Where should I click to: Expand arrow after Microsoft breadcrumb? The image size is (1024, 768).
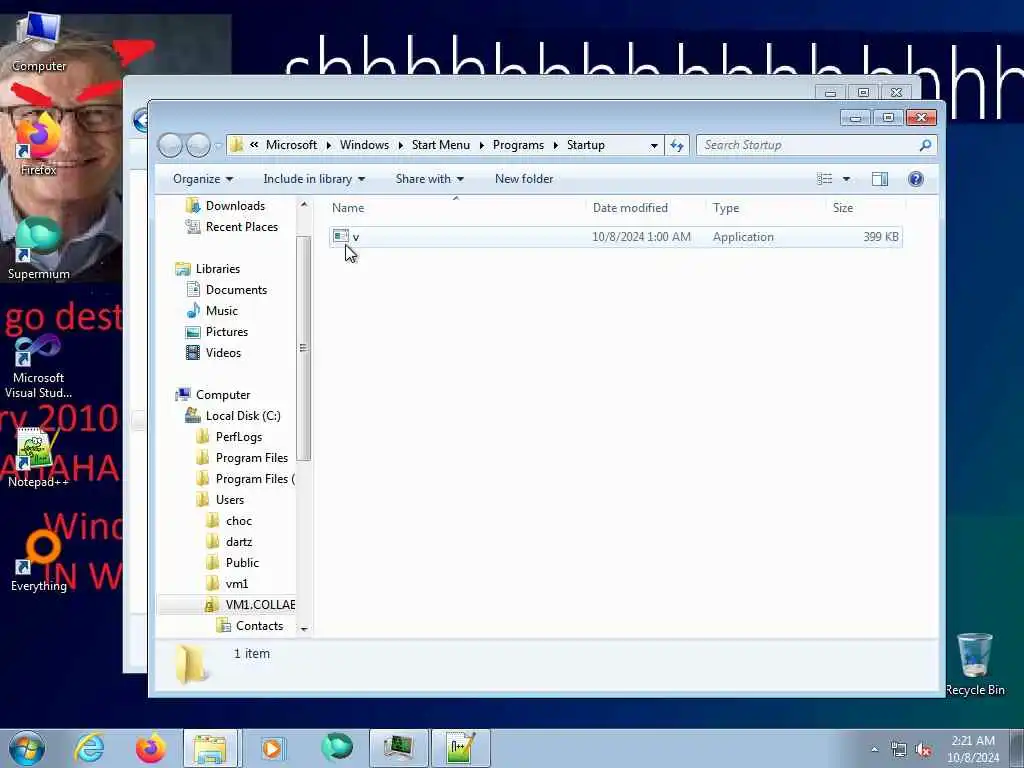[328, 146]
